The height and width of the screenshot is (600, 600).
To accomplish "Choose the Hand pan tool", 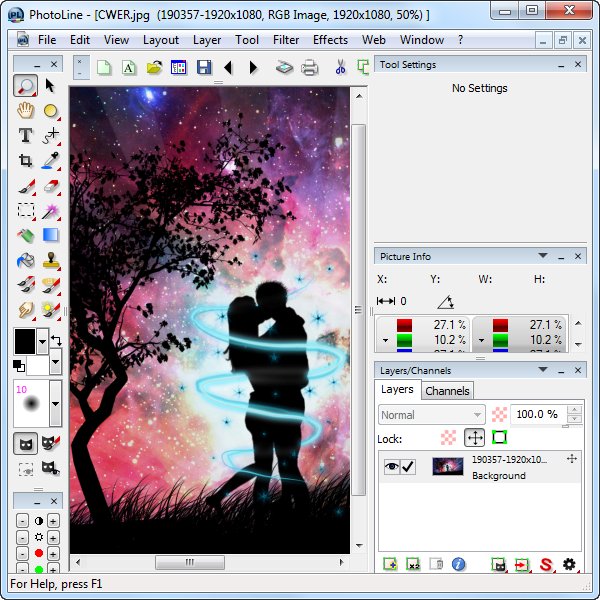I will [x=25, y=111].
